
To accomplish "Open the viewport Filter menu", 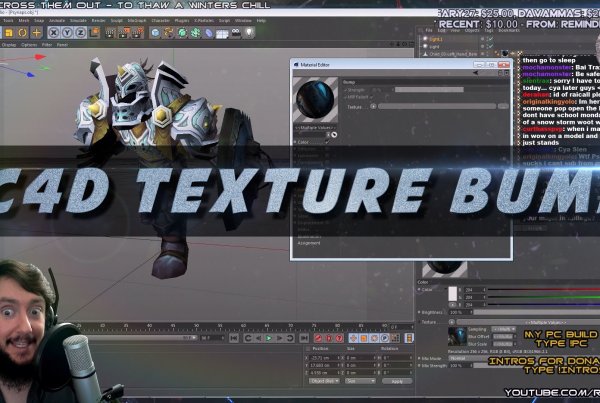I will click(x=47, y=45).
